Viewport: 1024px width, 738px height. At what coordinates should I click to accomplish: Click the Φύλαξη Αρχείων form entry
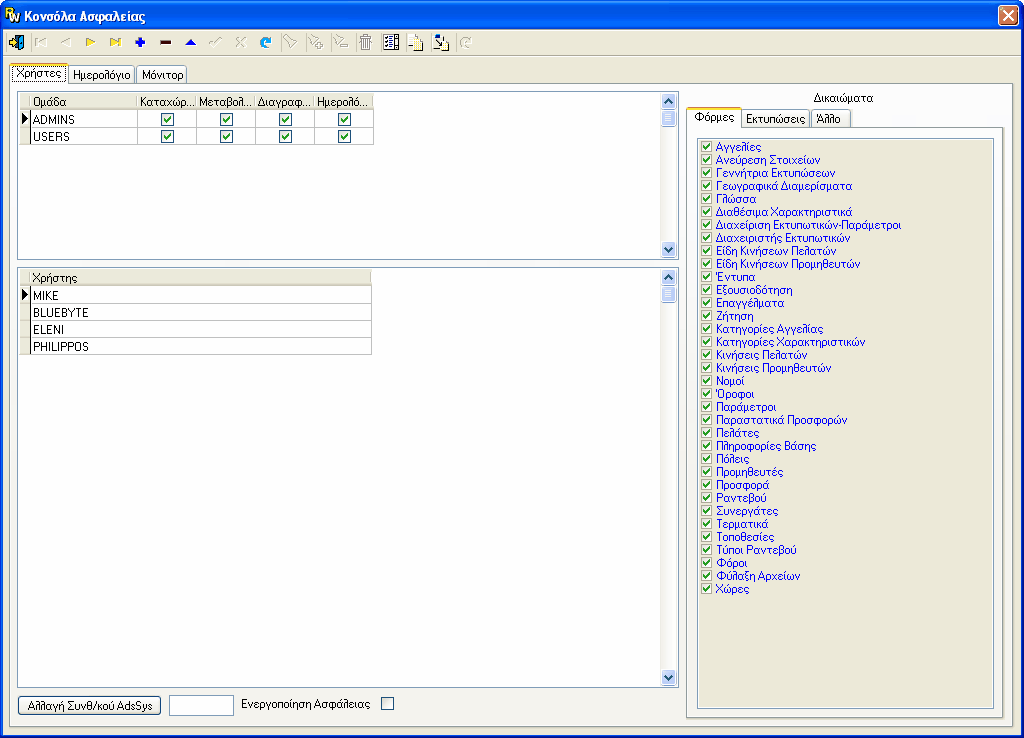[758, 575]
